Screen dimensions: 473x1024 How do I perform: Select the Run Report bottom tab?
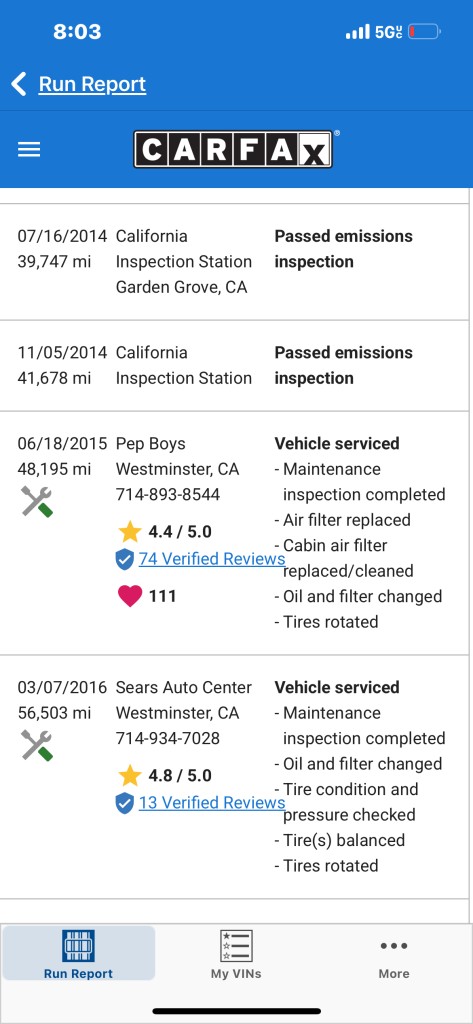[x=78, y=953]
